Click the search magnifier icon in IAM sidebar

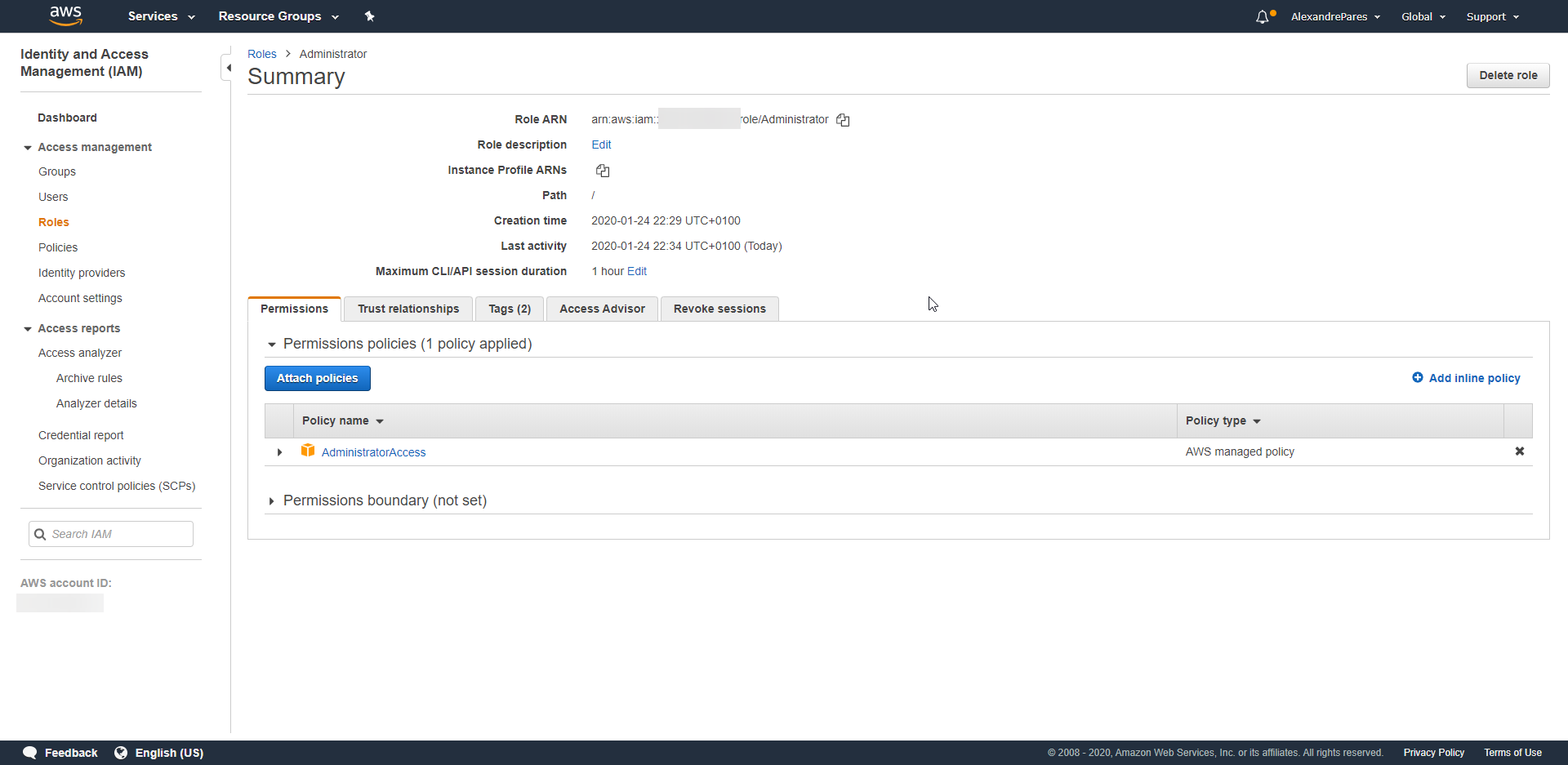click(40, 534)
